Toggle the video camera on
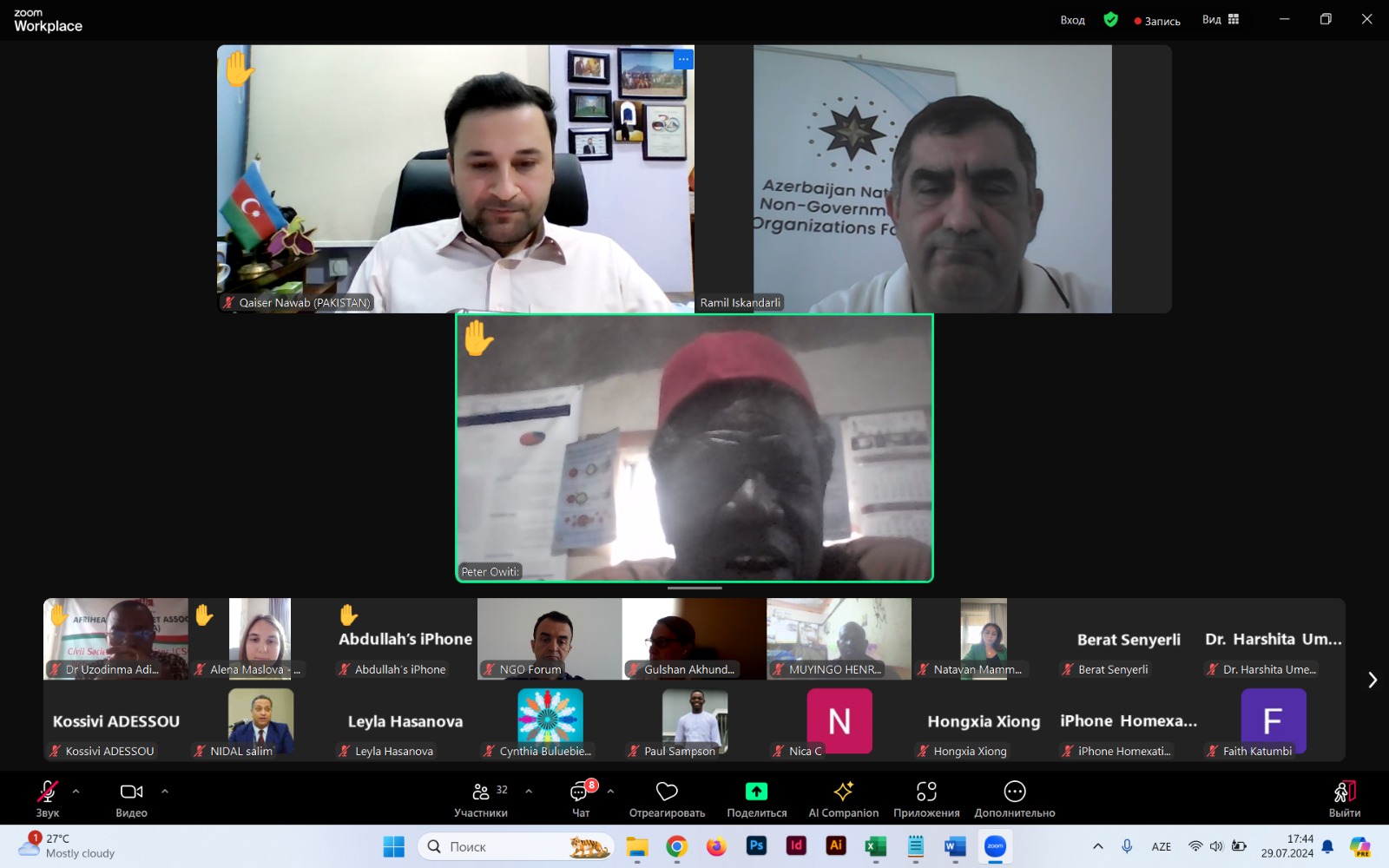The width and height of the screenshot is (1389, 868). click(131, 792)
